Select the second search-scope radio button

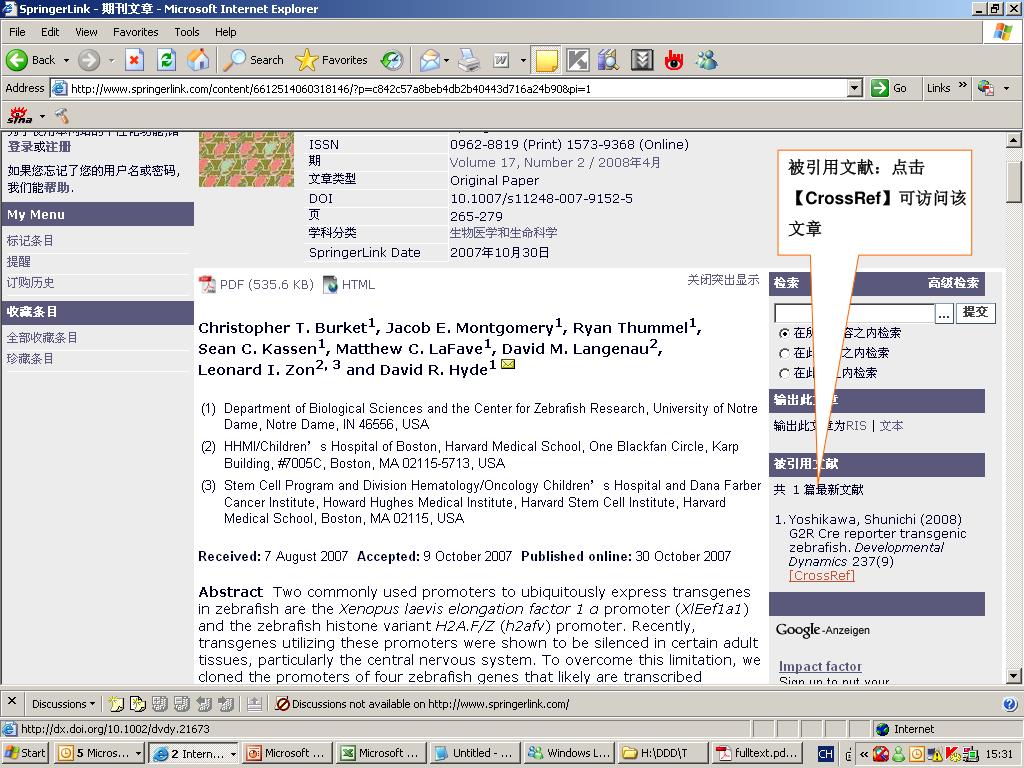point(784,353)
